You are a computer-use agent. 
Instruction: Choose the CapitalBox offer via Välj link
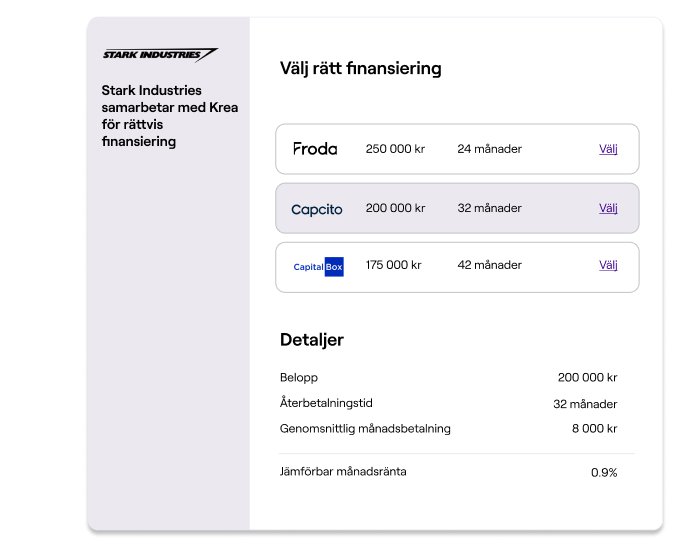[x=608, y=265]
